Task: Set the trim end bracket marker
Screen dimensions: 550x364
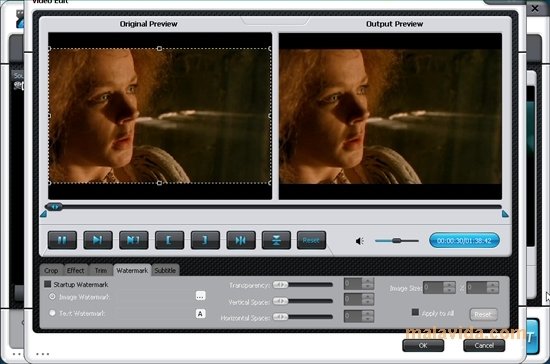Action: coord(205,240)
